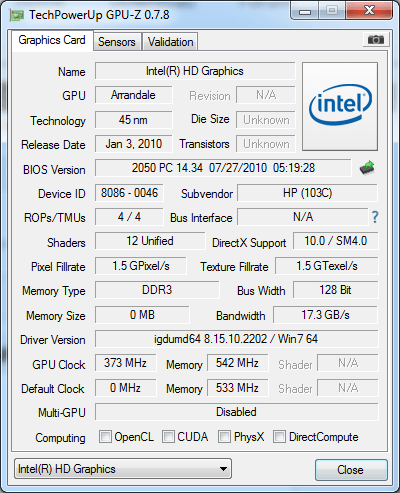
Task: Toggle the DirectCompute checkbox
Action: coord(279,436)
